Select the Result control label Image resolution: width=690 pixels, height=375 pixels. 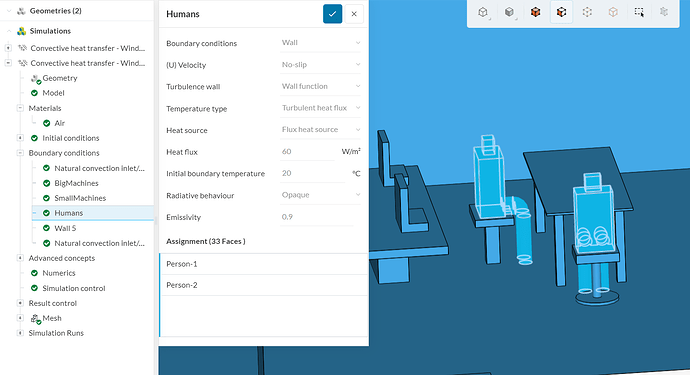point(53,303)
